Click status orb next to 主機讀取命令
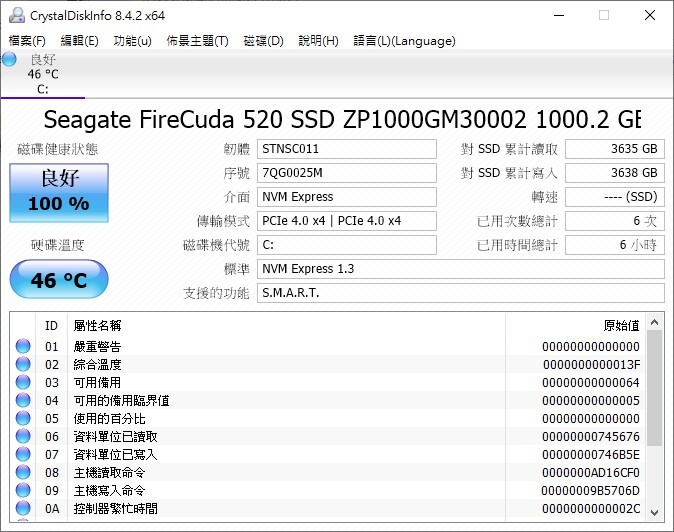 coord(23,473)
